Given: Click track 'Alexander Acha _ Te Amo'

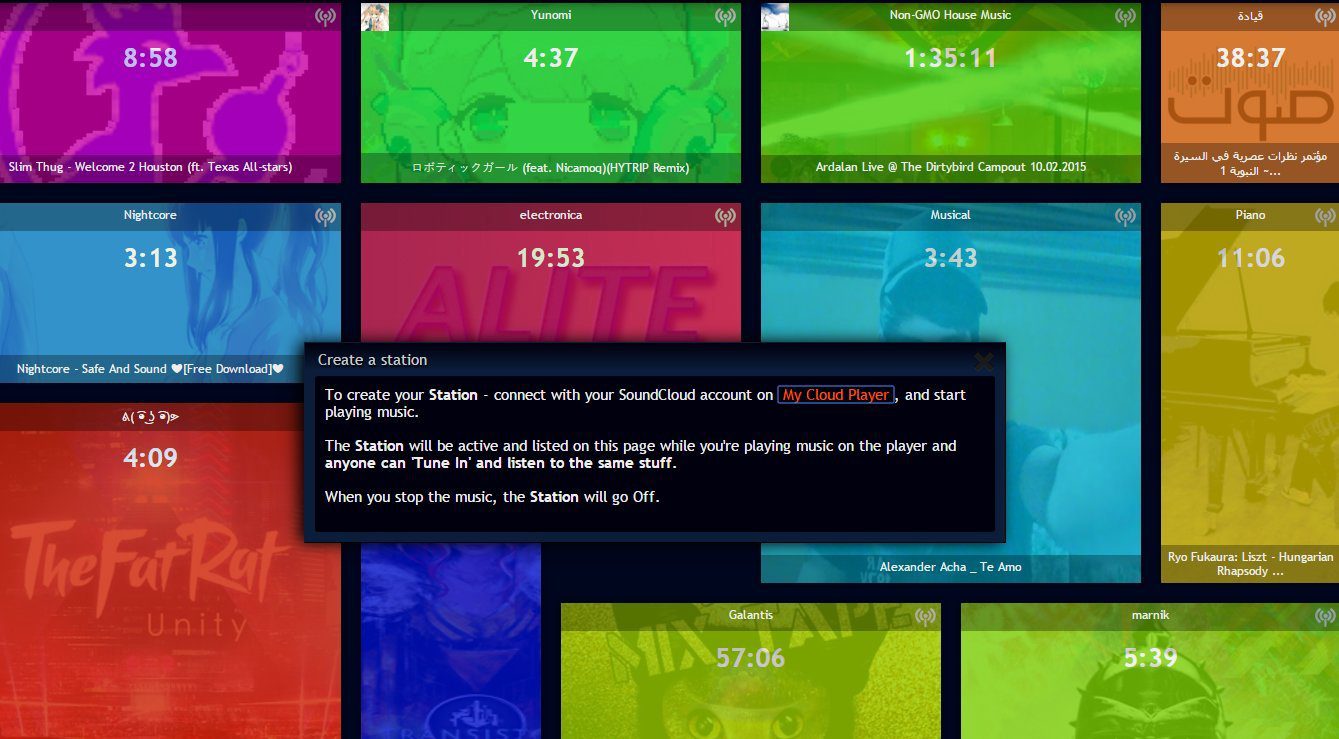Looking at the screenshot, I should pos(950,567).
